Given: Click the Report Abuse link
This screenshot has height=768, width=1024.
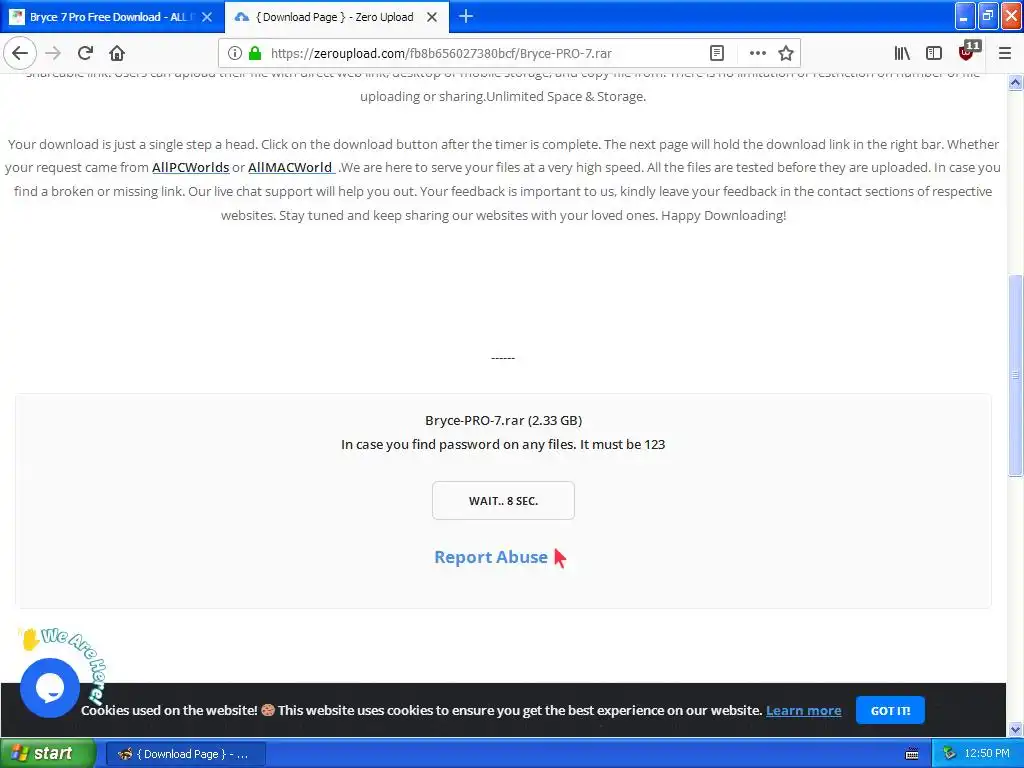Looking at the screenshot, I should pos(491,557).
